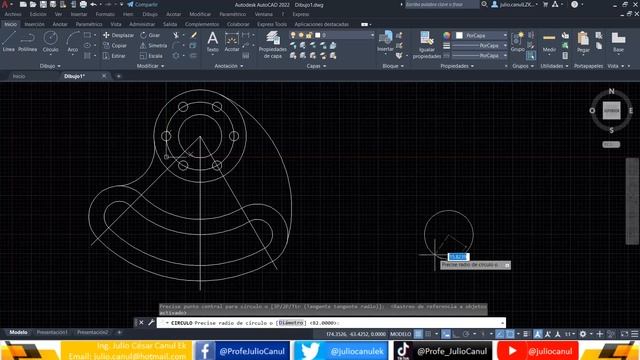
Task: Open the Formato menu
Action: point(105,14)
